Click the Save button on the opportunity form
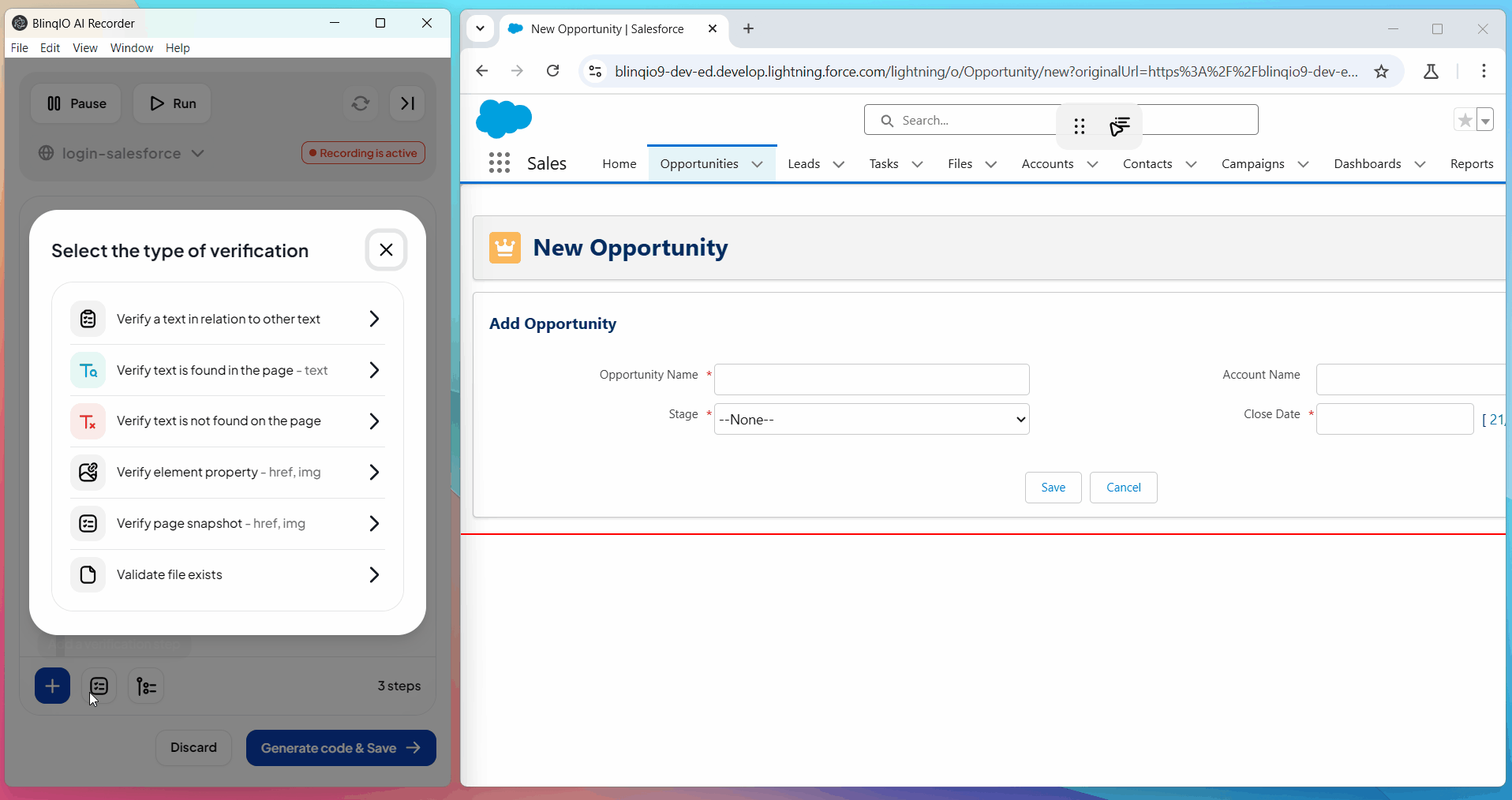 (x=1053, y=488)
